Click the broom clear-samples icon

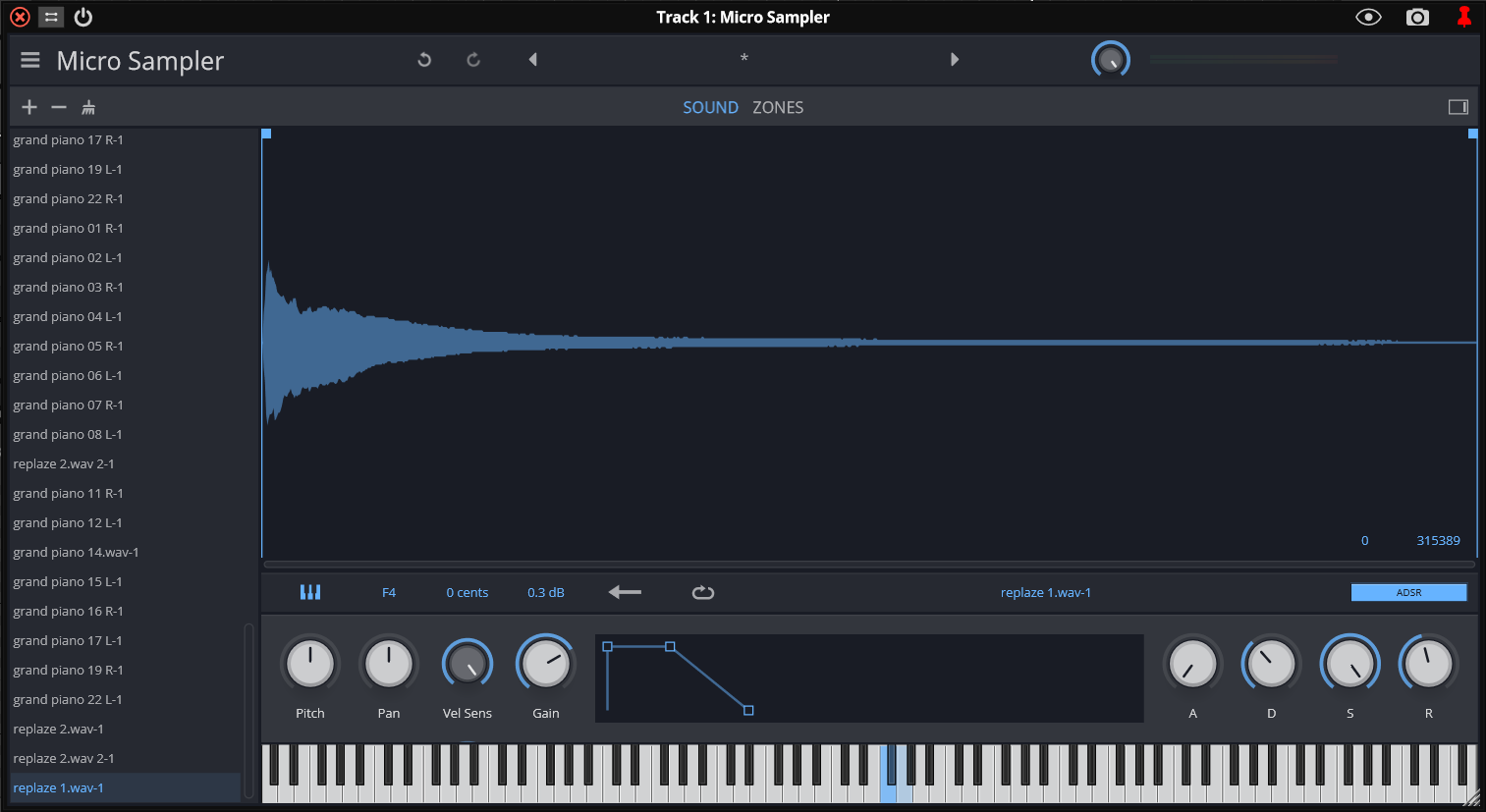88,107
